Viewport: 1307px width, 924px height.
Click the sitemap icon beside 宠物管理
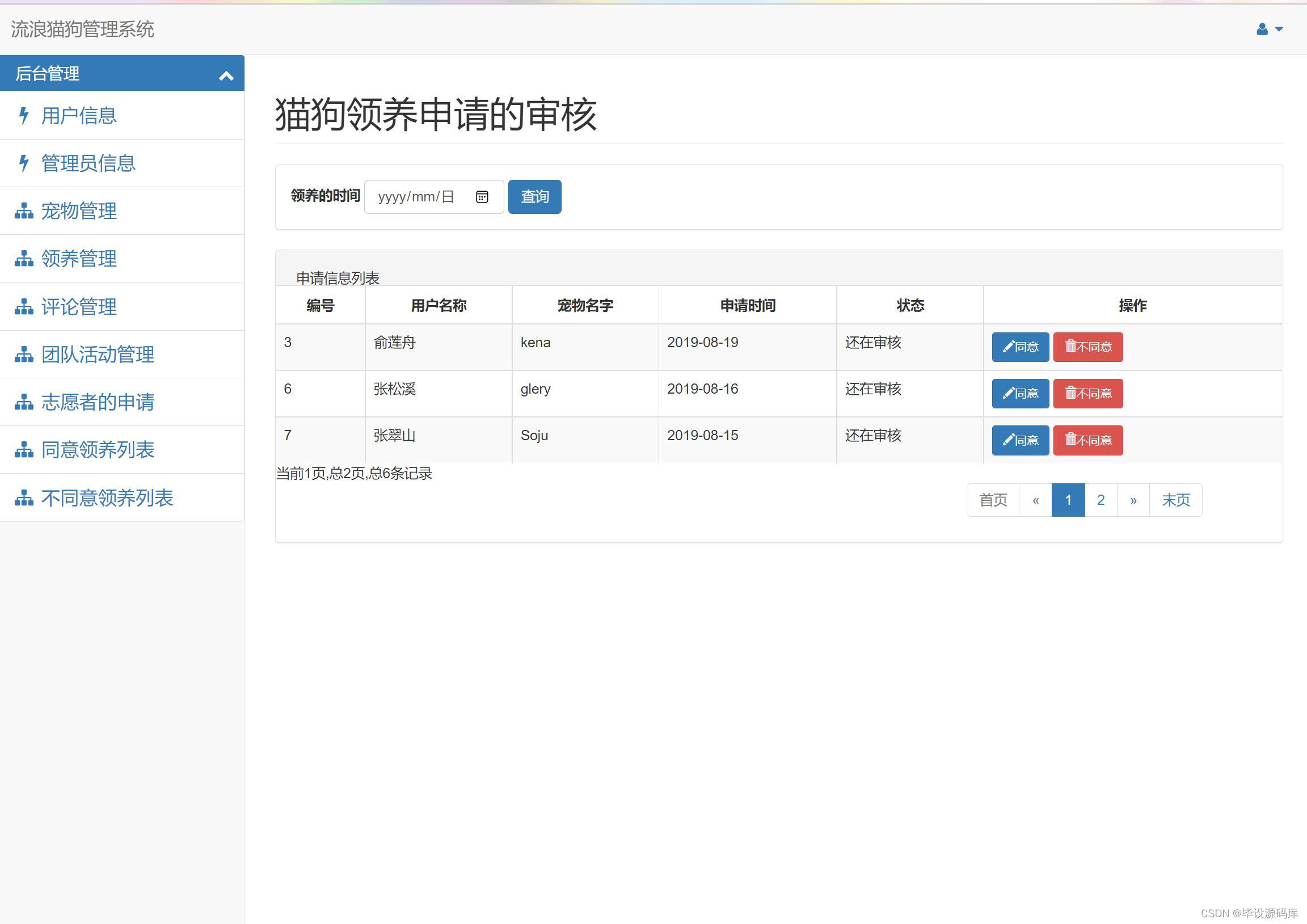[x=24, y=211]
